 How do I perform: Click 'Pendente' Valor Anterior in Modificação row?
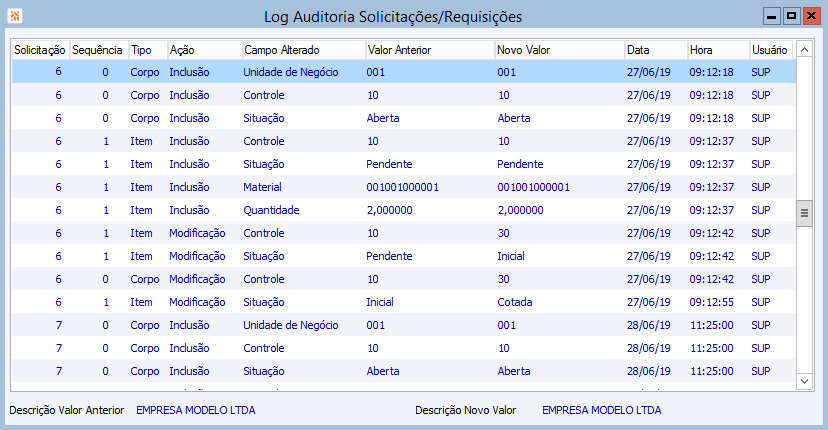point(389,256)
